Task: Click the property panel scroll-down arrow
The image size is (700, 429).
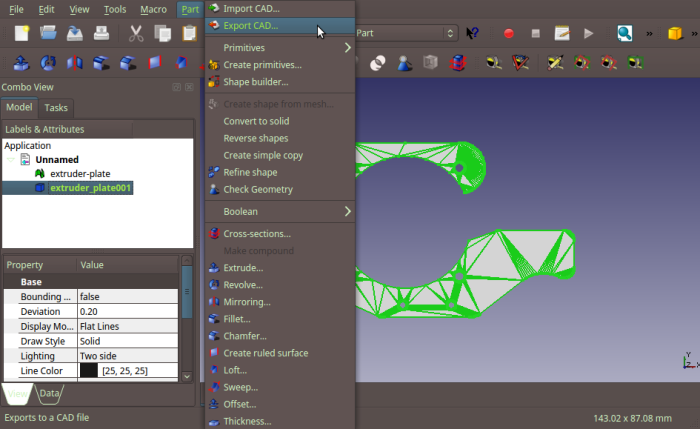Action: [187, 376]
